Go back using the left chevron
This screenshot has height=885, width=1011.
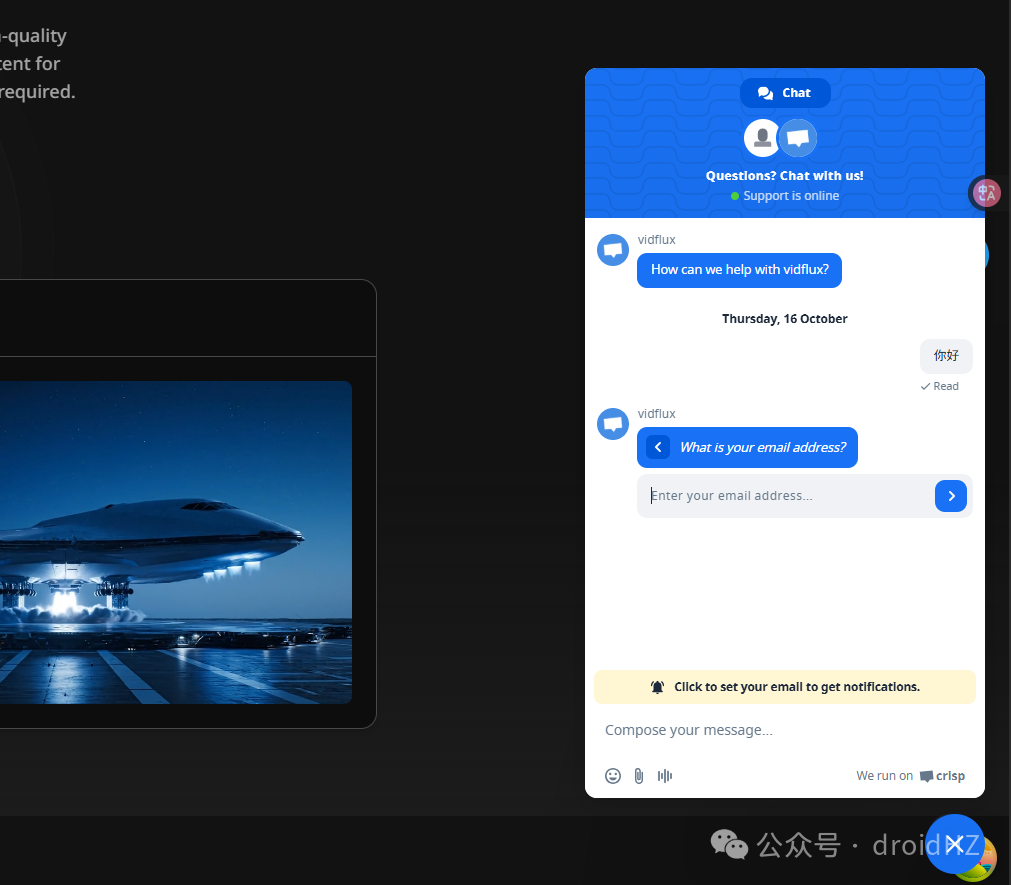click(658, 447)
